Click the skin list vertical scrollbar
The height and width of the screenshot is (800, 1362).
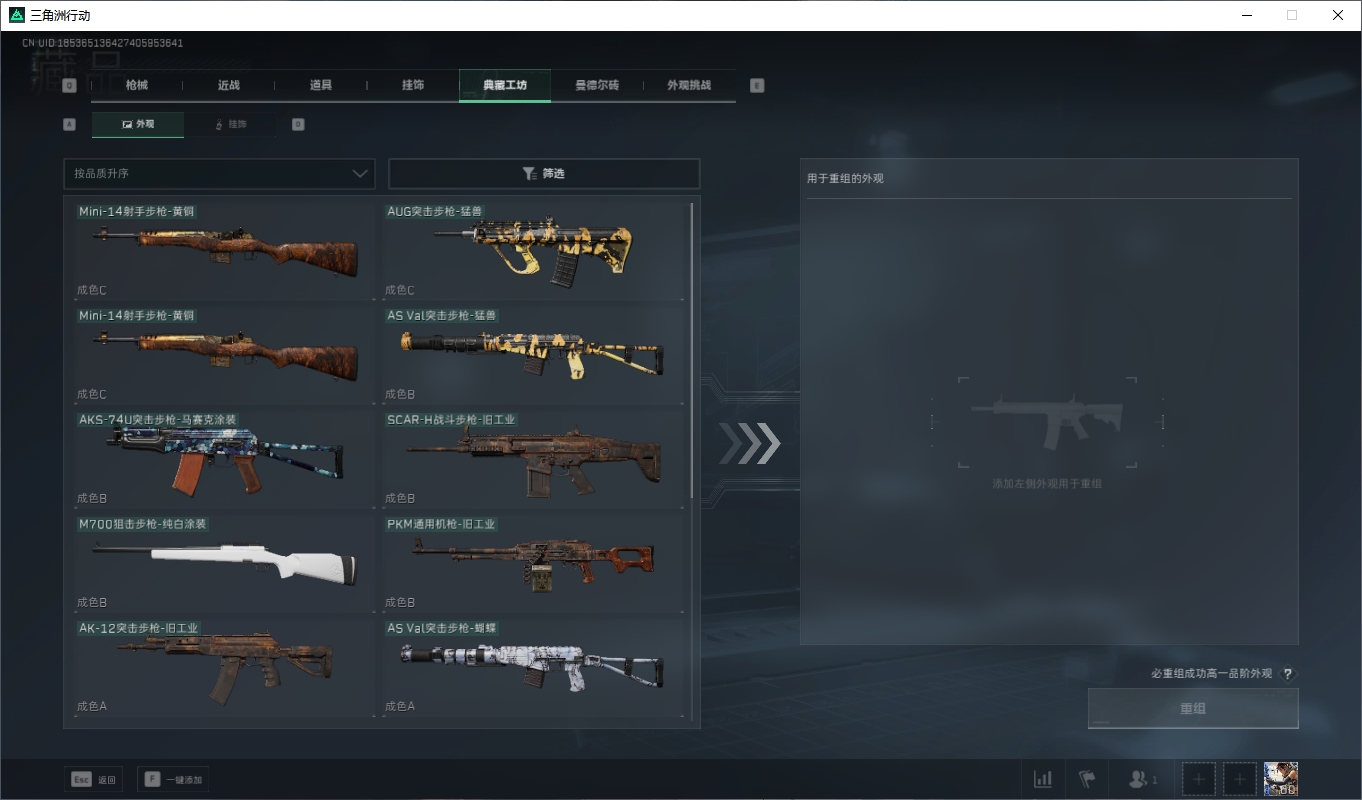(x=692, y=350)
